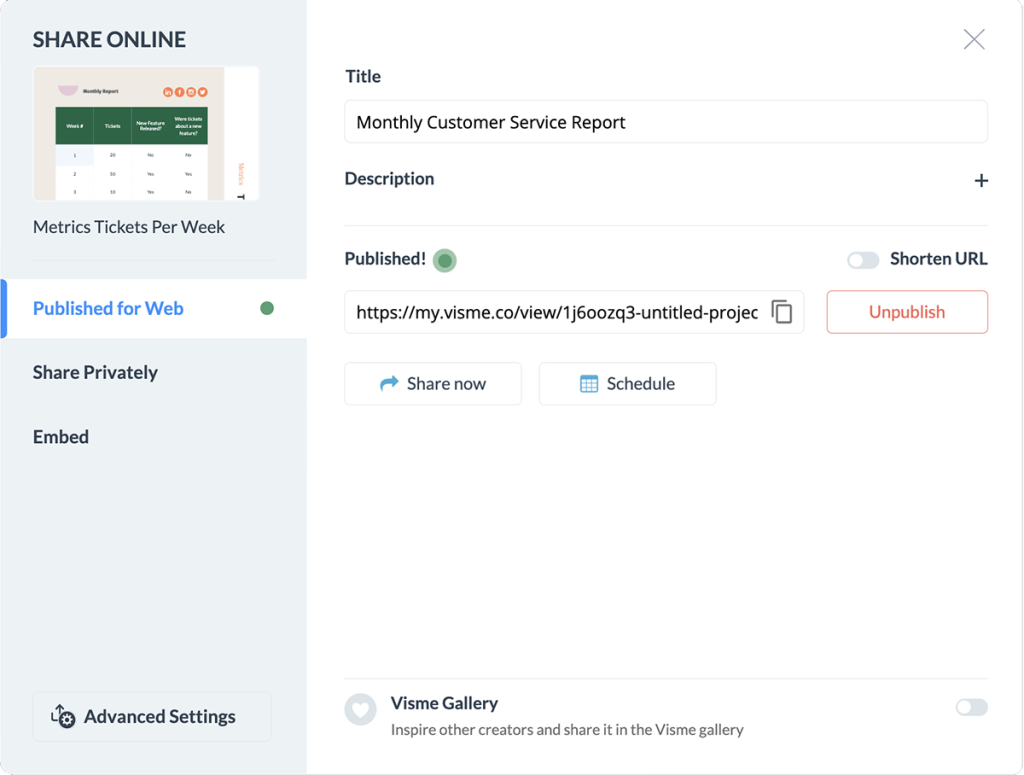Click the Share now button
Image resolution: width=1024 pixels, height=775 pixels.
tap(433, 383)
